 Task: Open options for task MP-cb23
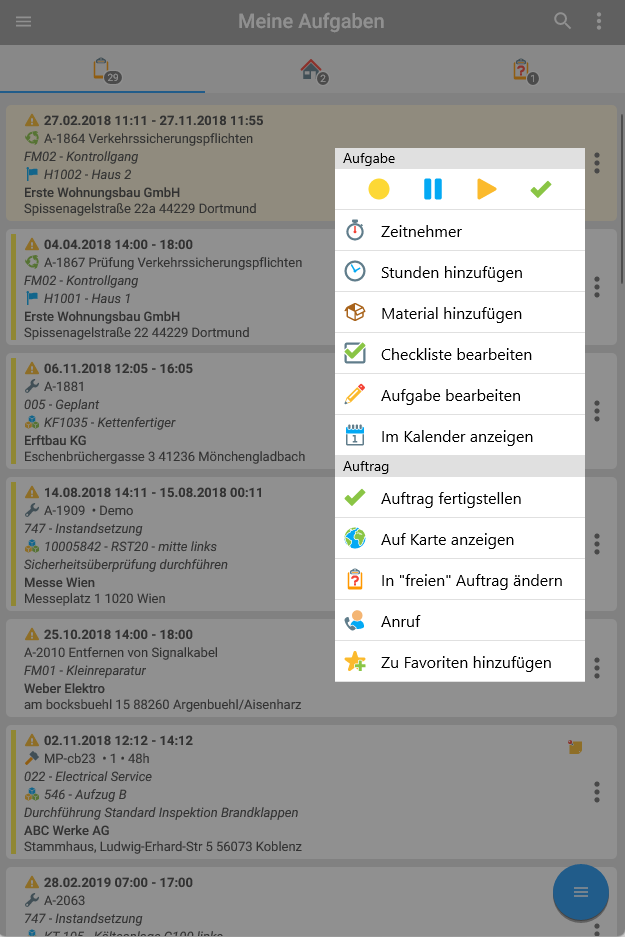click(x=596, y=792)
